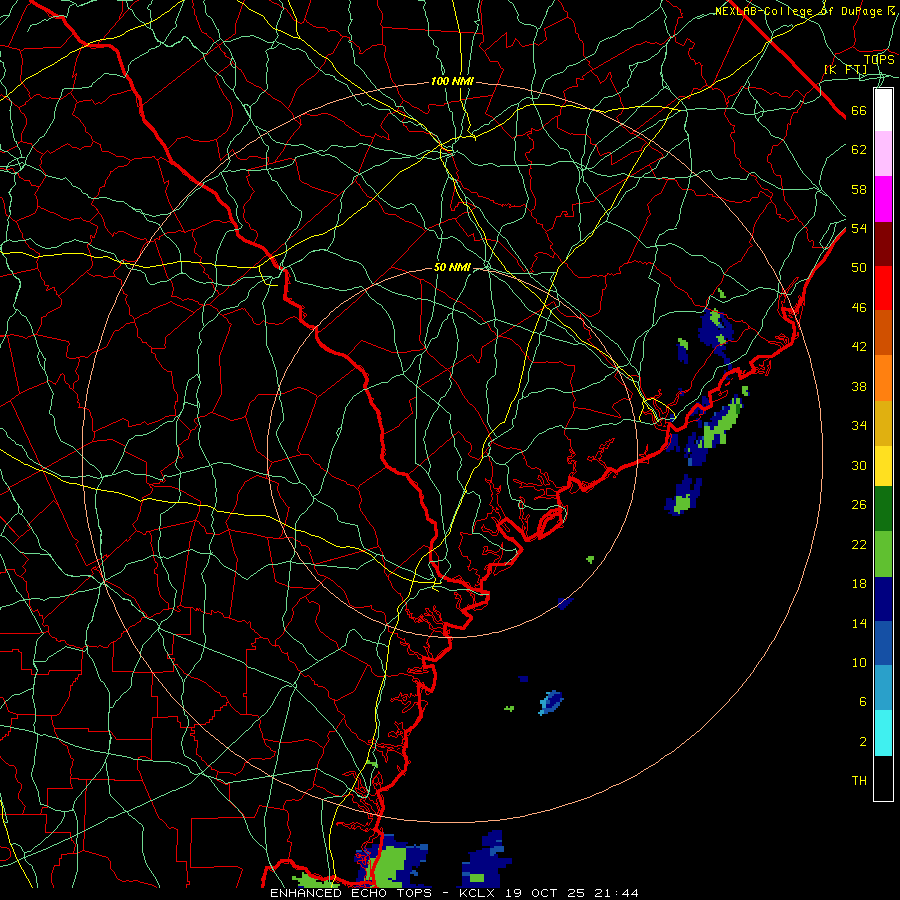This screenshot has height=900, width=900.
Task: Select the legend value "58"
Action: point(859,189)
